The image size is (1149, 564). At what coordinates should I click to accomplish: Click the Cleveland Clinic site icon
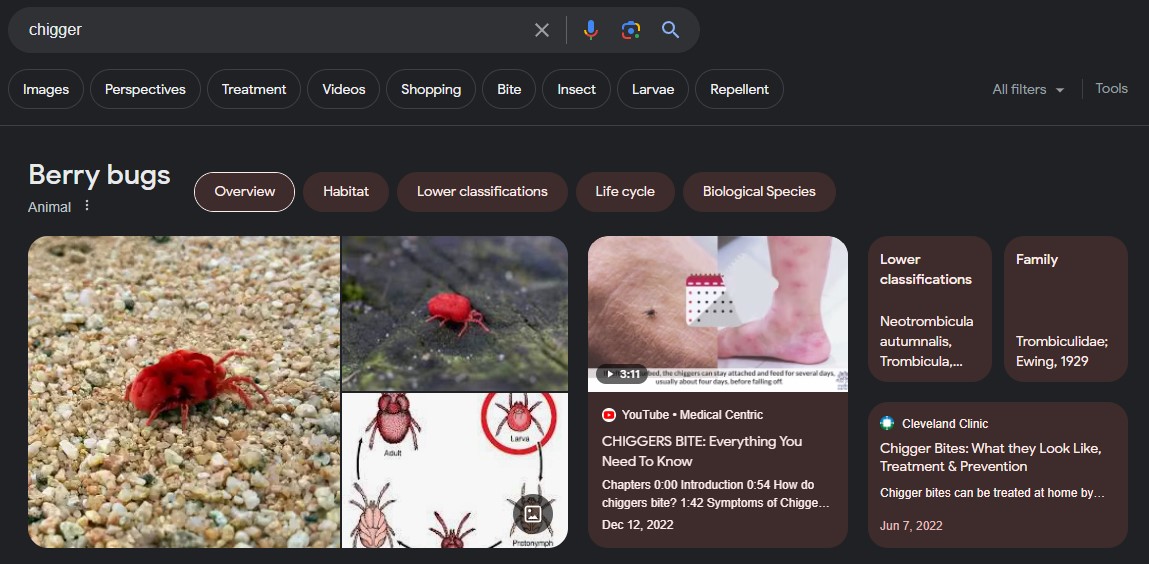[x=887, y=423]
